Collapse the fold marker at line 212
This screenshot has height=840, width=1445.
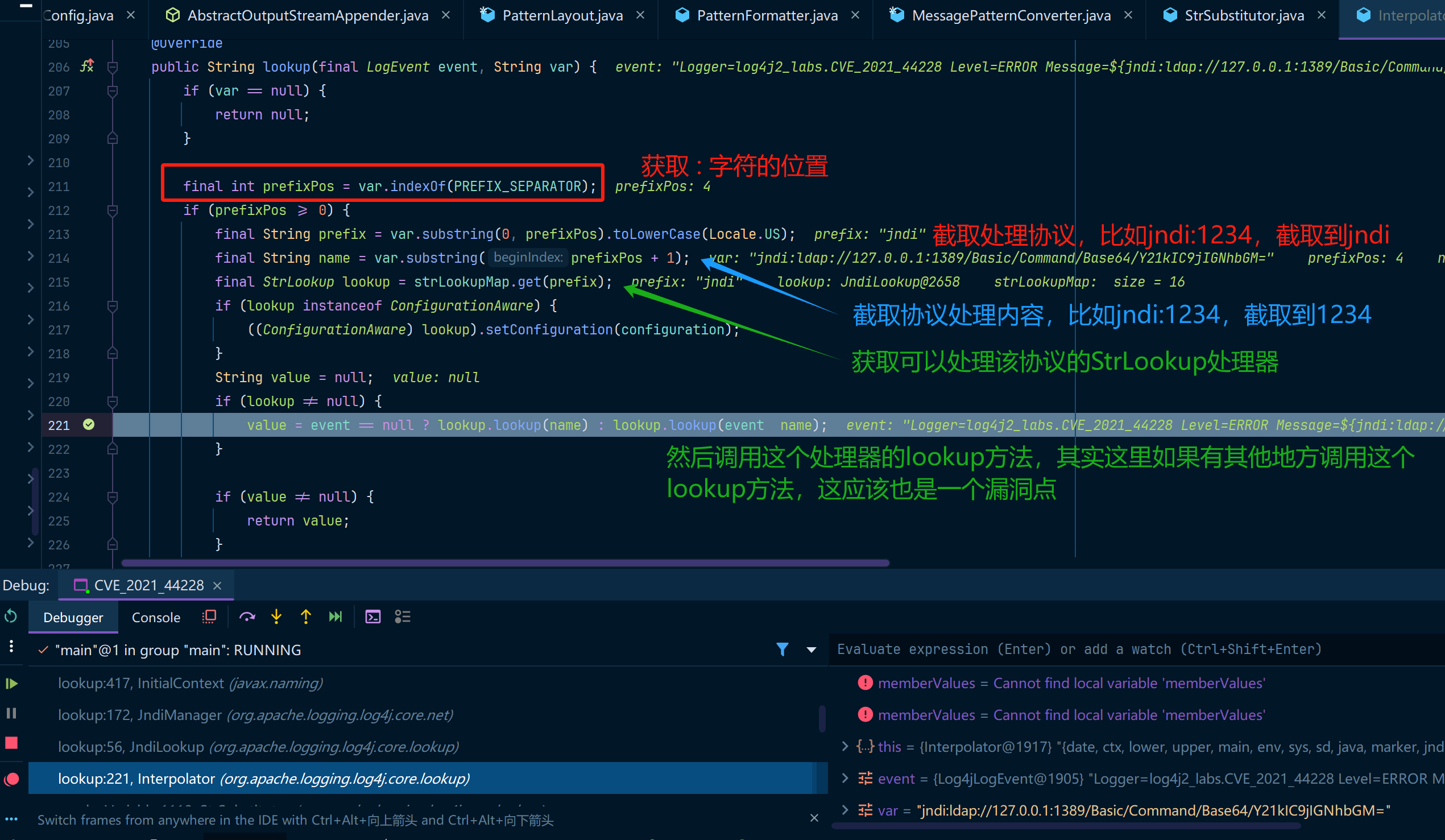pos(113,210)
